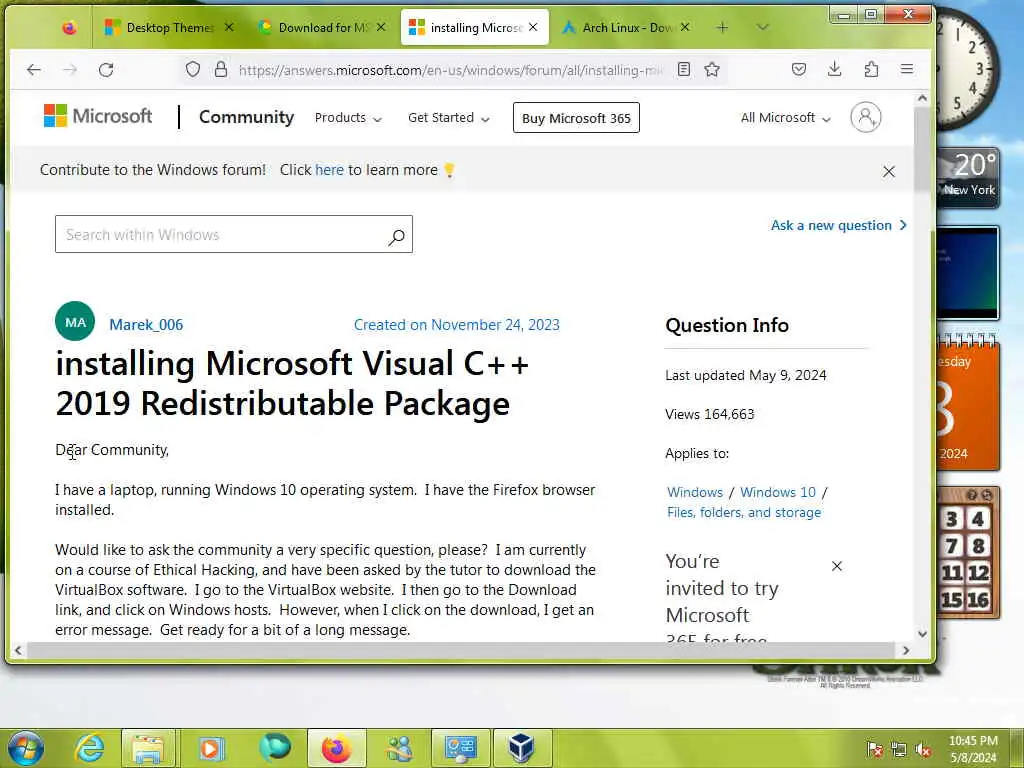Click the sign-in account avatar icon
The height and width of the screenshot is (768, 1024).
click(x=866, y=118)
